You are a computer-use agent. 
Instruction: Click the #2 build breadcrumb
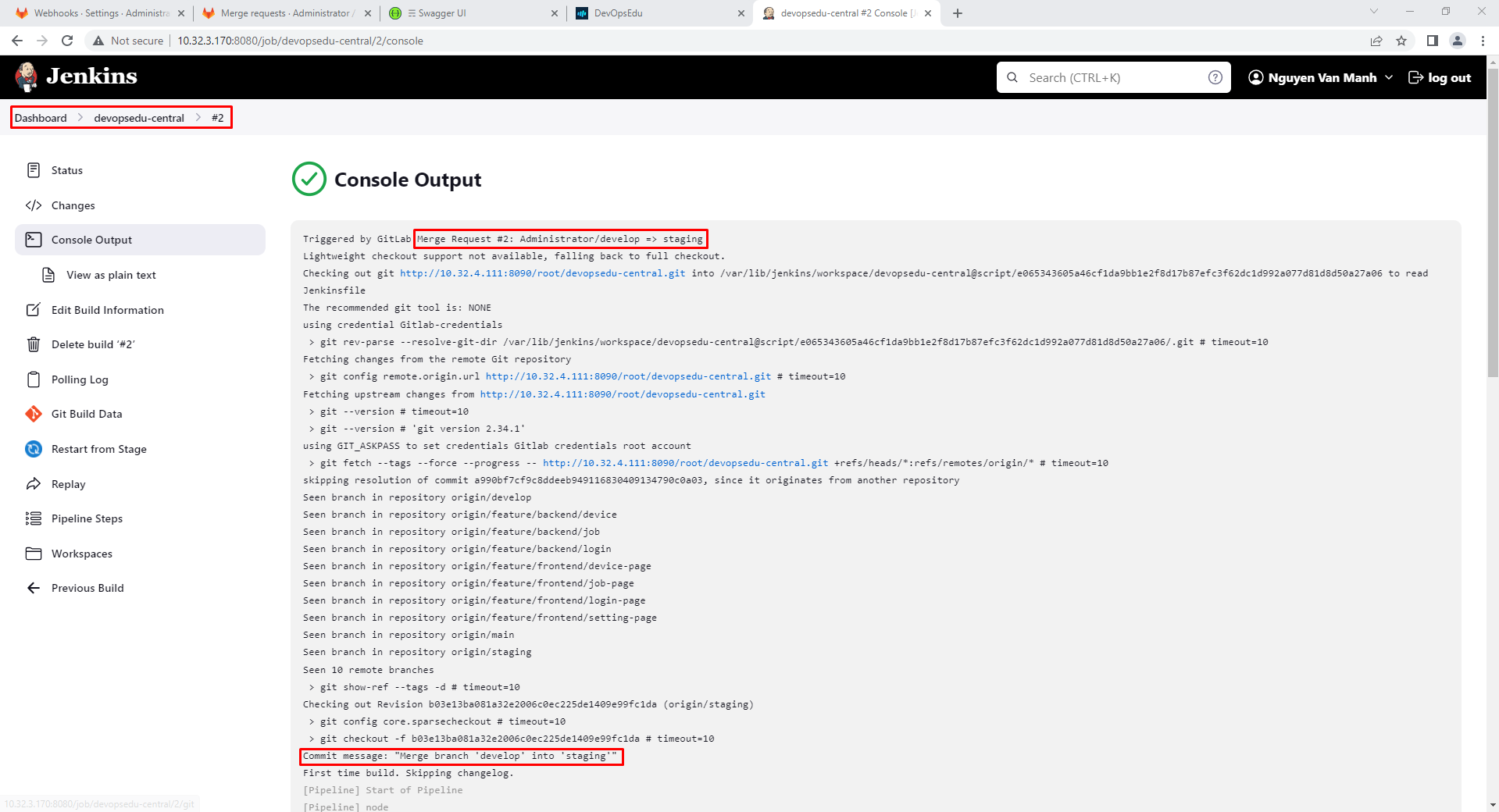pyautogui.click(x=217, y=118)
